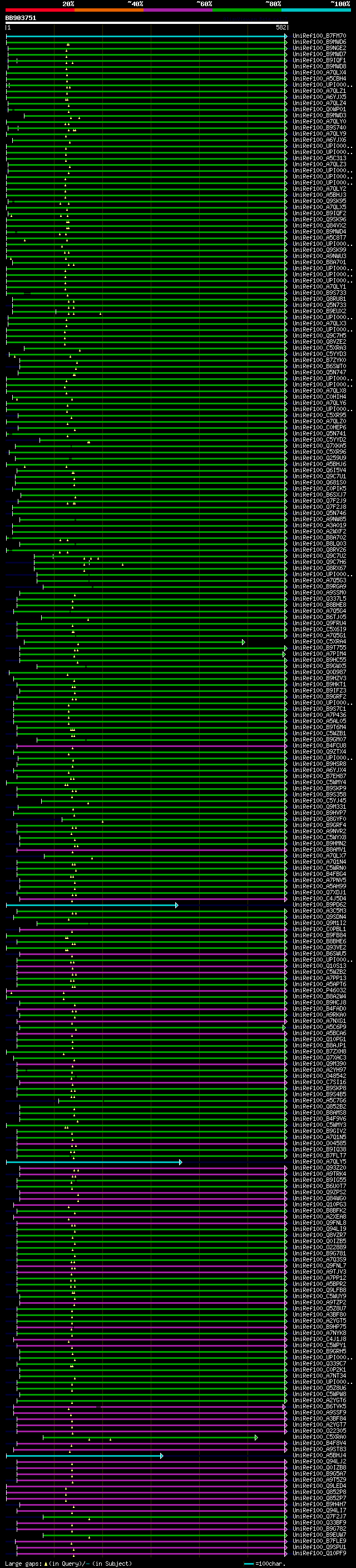Click the purple alignment bar for UniRef100_B4FCU8
Viewport: 356px width, 1568px height.
click(x=152, y=746)
